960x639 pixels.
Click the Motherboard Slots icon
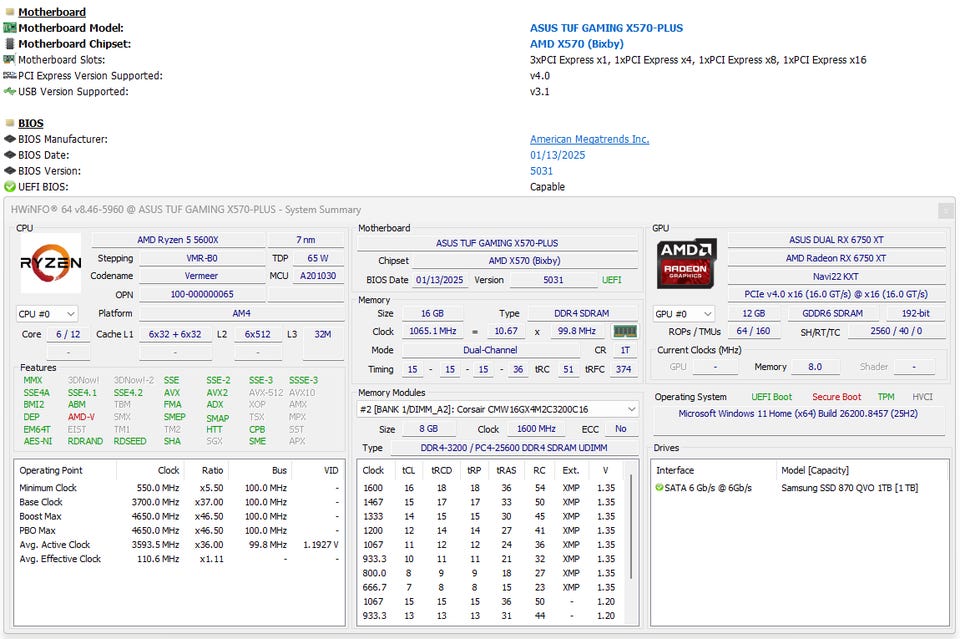point(10,59)
